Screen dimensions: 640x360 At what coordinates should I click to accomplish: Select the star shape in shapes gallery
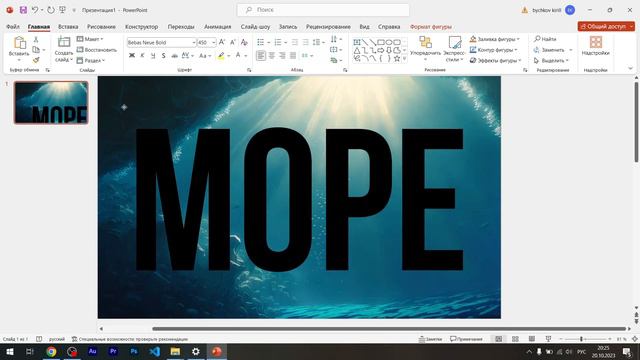click(397, 59)
